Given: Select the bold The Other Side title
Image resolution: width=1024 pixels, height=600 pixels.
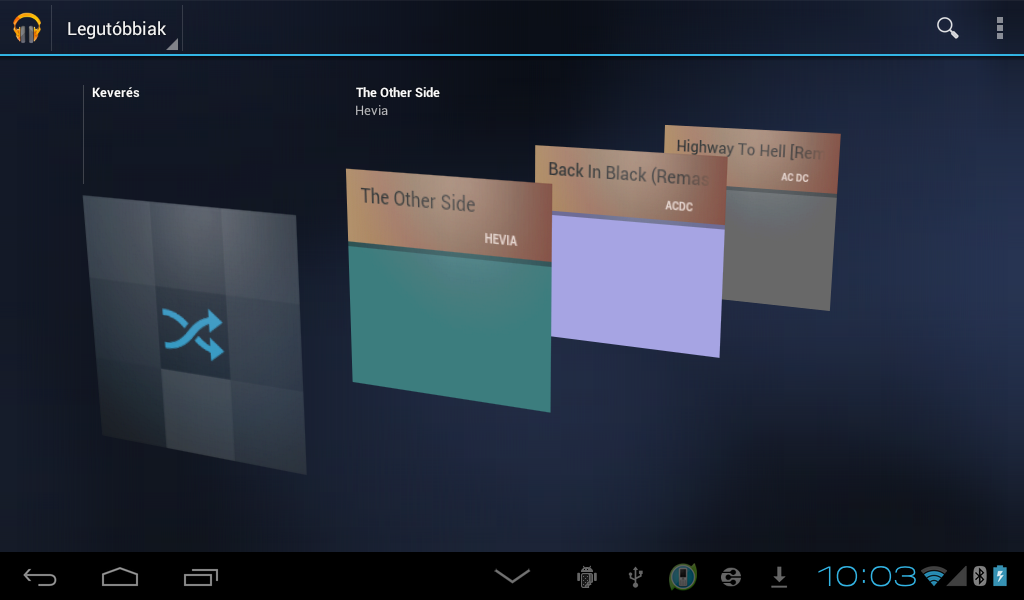Looking at the screenshot, I should 398,93.
